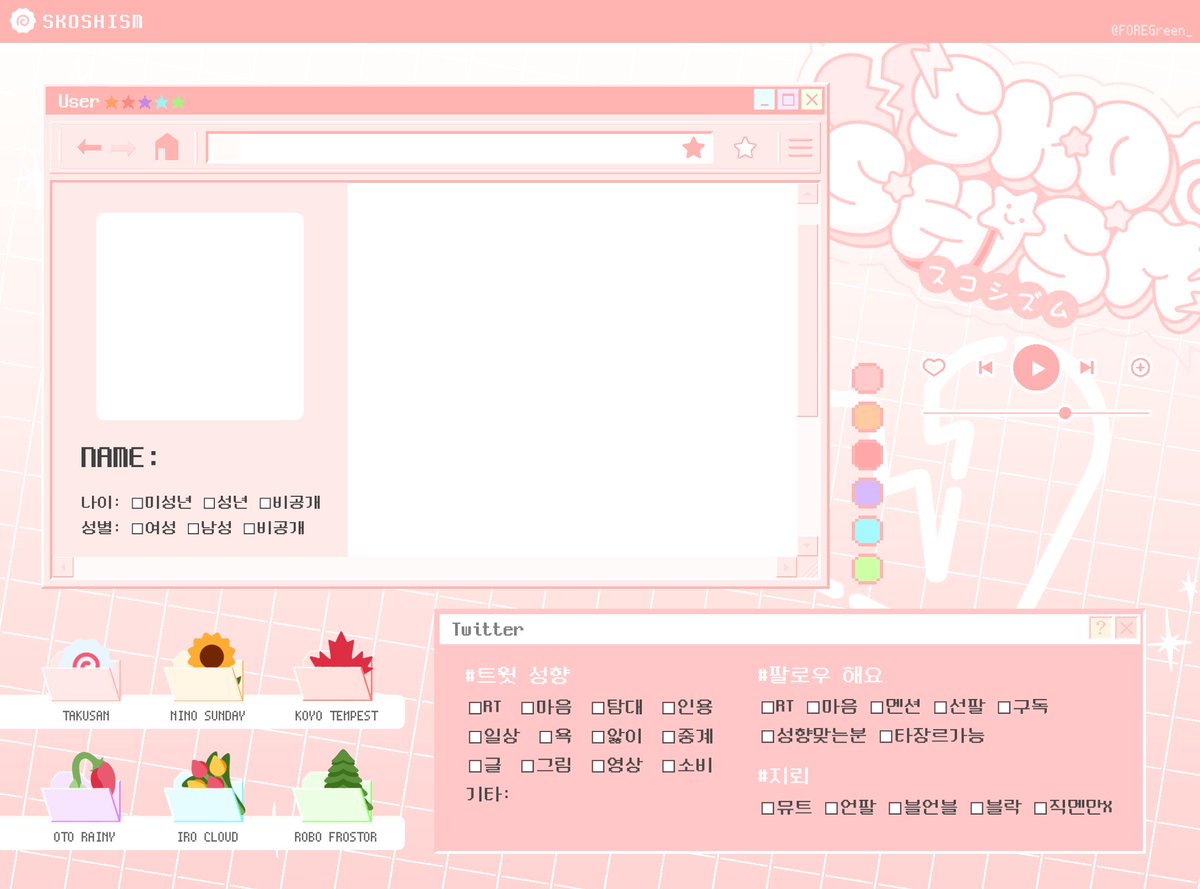This screenshot has width=1200, height=889.
Task: Play the music track
Action: (1036, 367)
